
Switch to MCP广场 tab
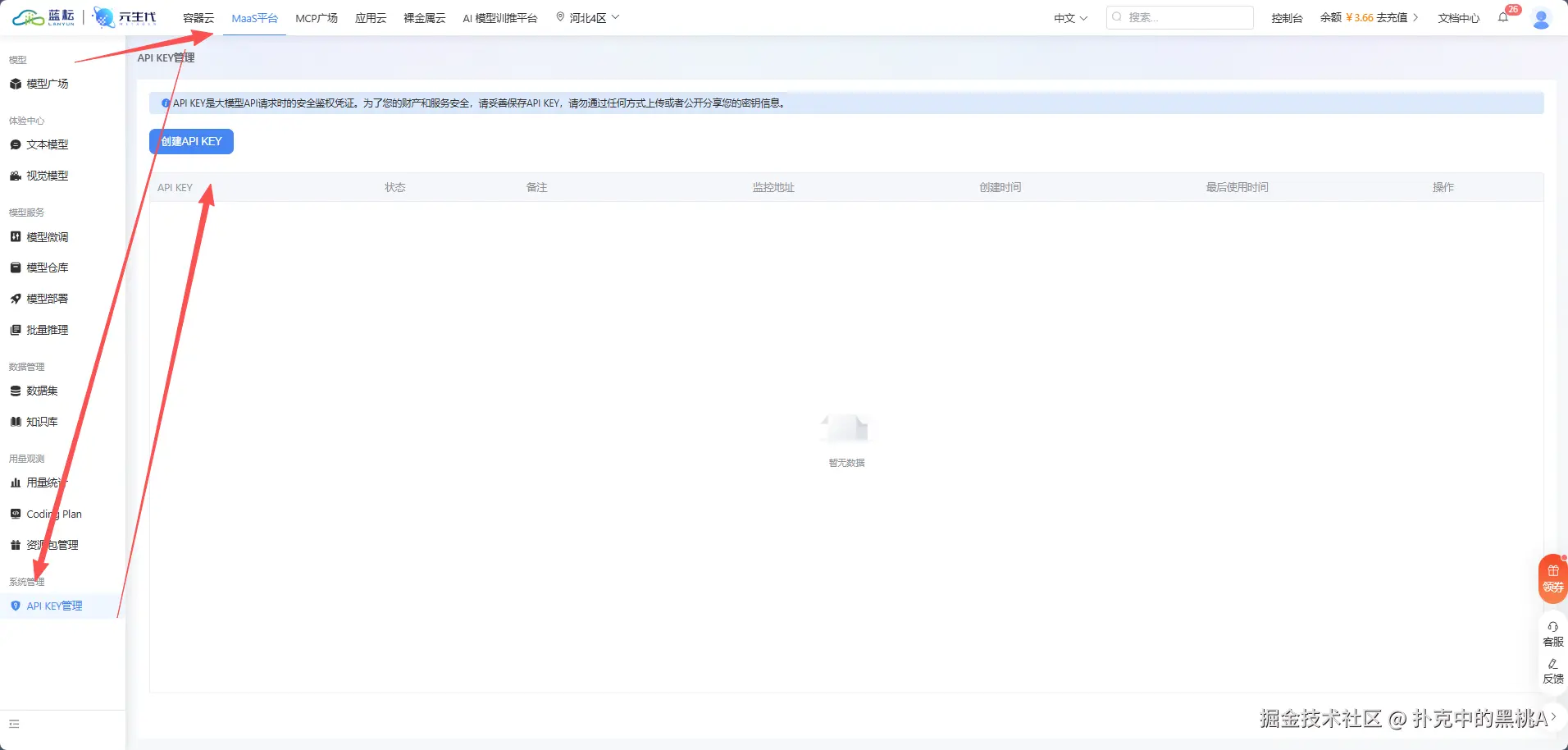pyautogui.click(x=317, y=18)
